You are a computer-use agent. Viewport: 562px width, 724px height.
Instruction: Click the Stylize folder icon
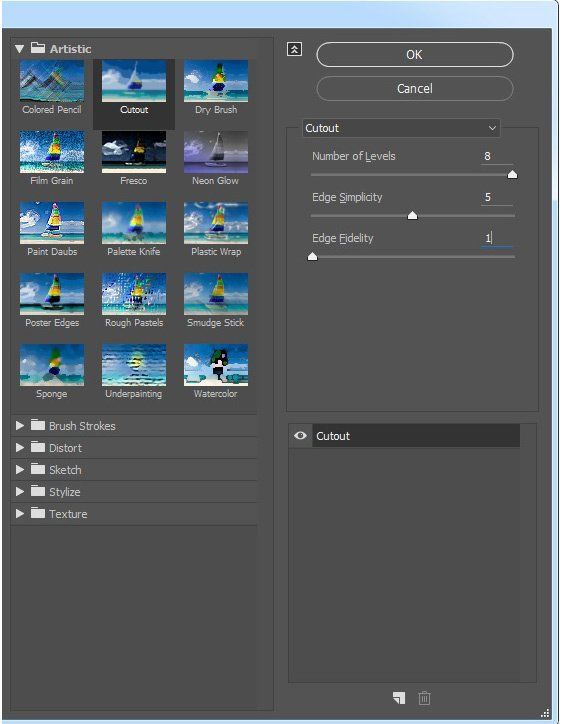coord(38,491)
